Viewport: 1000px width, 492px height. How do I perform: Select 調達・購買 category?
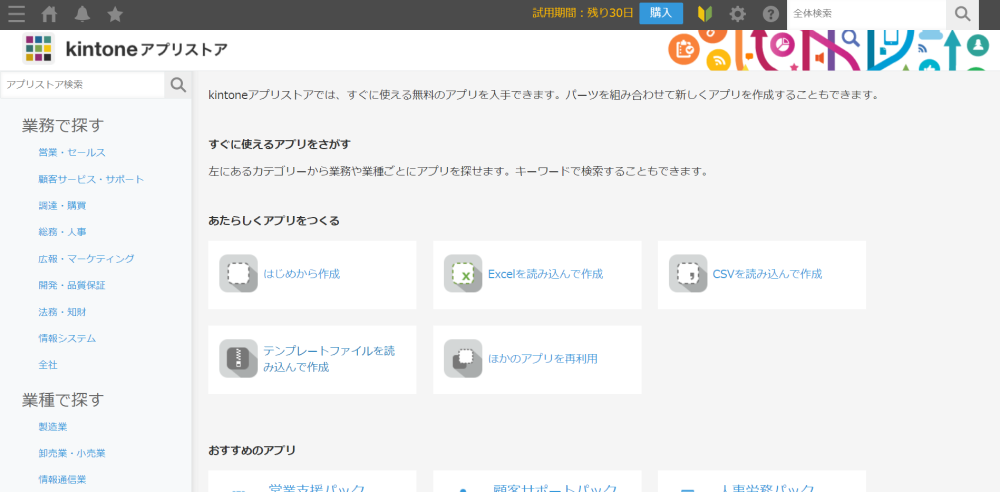point(62,205)
